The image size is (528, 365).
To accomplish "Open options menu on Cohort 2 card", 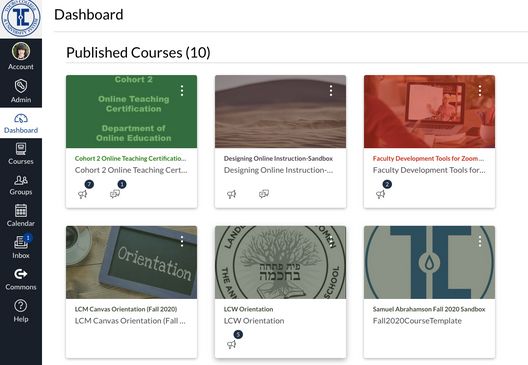I will (182, 90).
